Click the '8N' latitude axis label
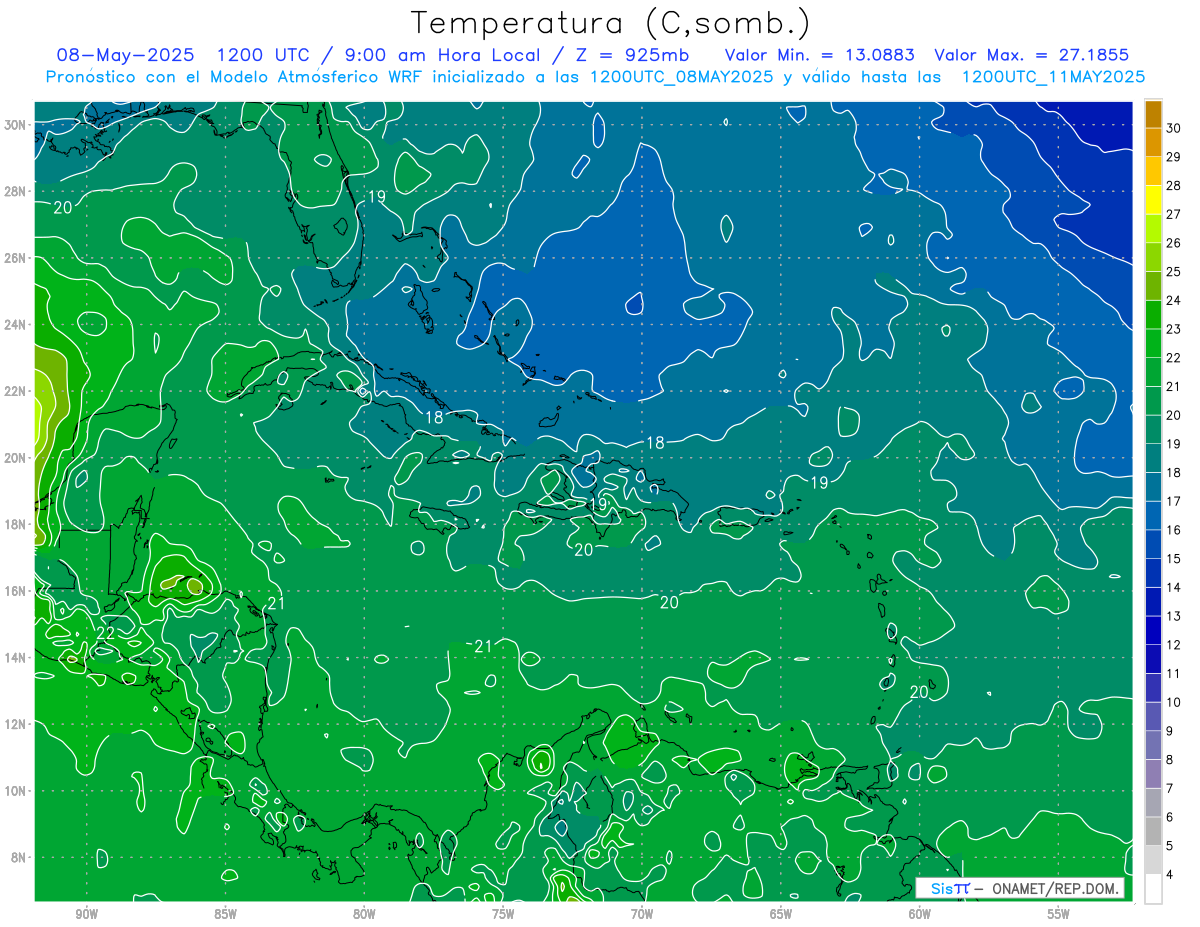Viewport: 1200px width, 927px height. [19, 857]
